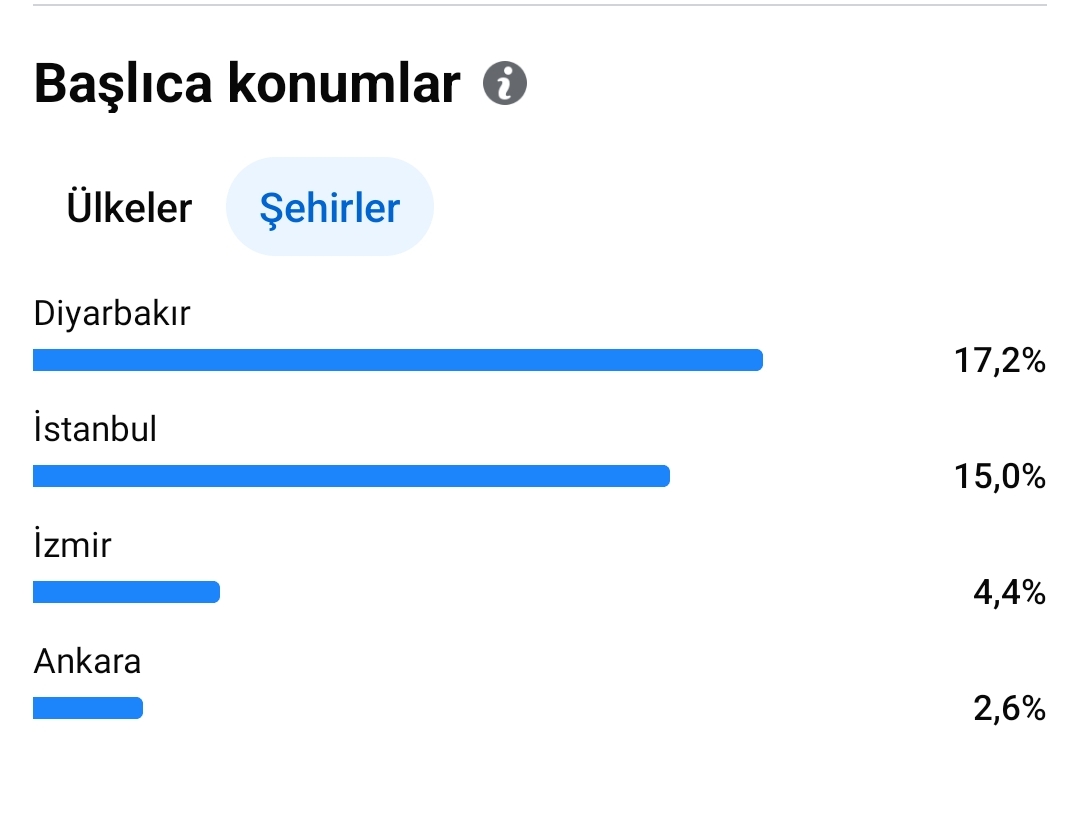Click the 4,4% percentage value

[x=1009, y=592]
